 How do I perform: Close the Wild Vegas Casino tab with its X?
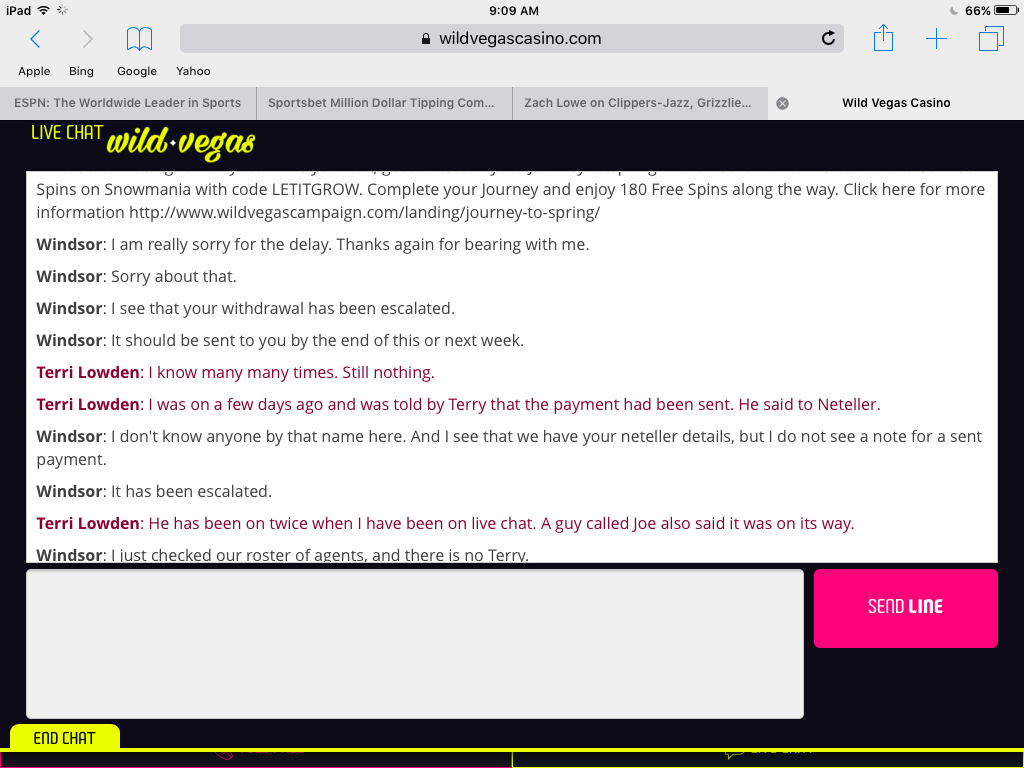pyautogui.click(x=782, y=103)
